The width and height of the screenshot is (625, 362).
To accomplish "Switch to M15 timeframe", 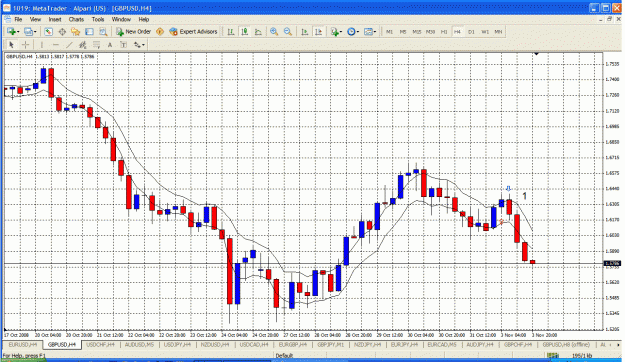I will [417, 32].
